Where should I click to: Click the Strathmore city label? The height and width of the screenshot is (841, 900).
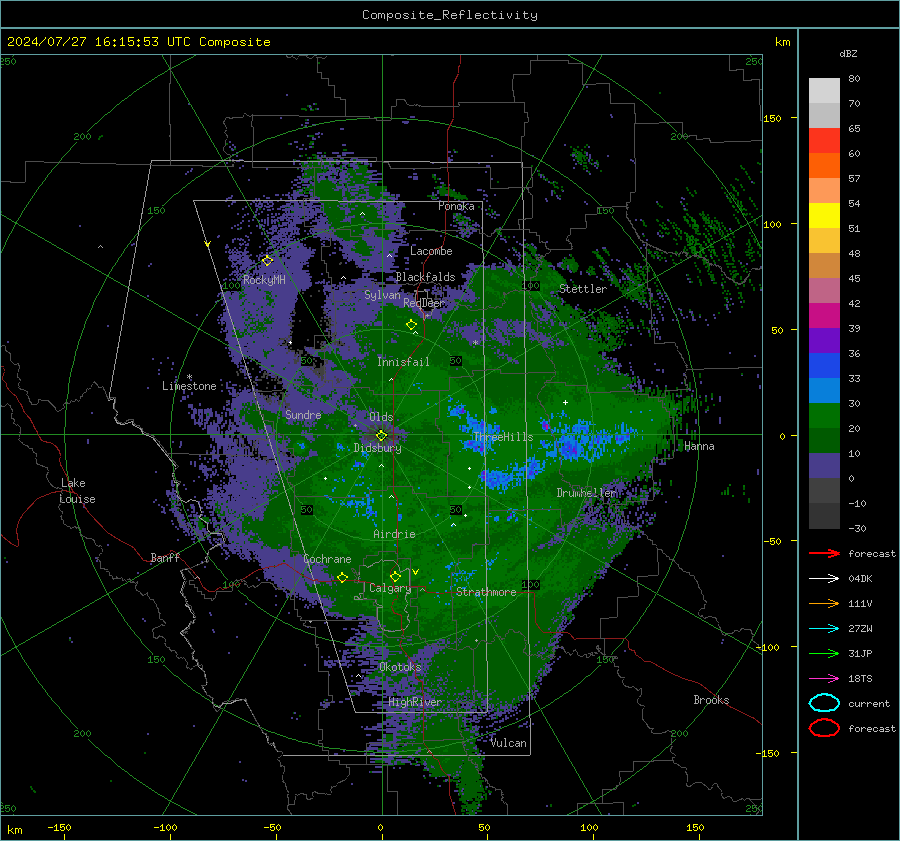coord(486,592)
